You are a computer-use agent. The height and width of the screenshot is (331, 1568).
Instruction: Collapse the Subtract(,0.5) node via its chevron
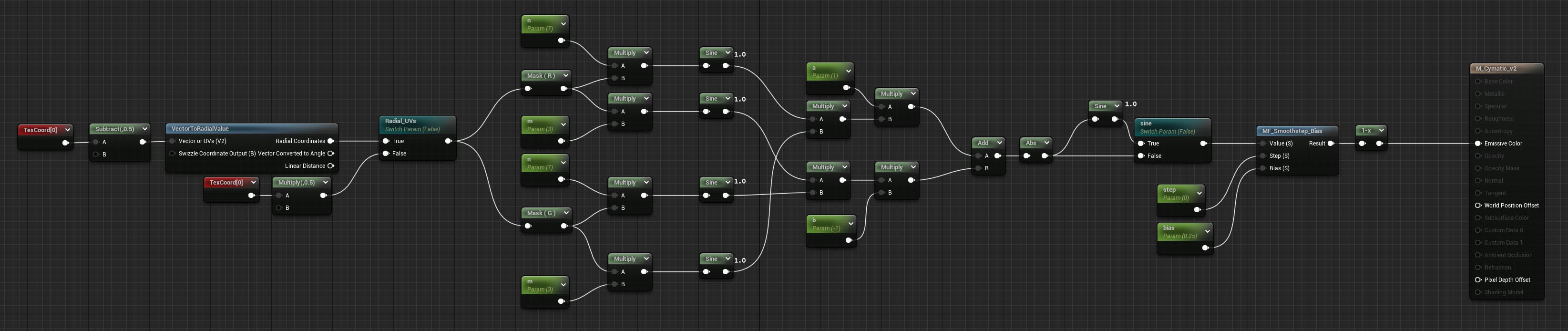144,129
